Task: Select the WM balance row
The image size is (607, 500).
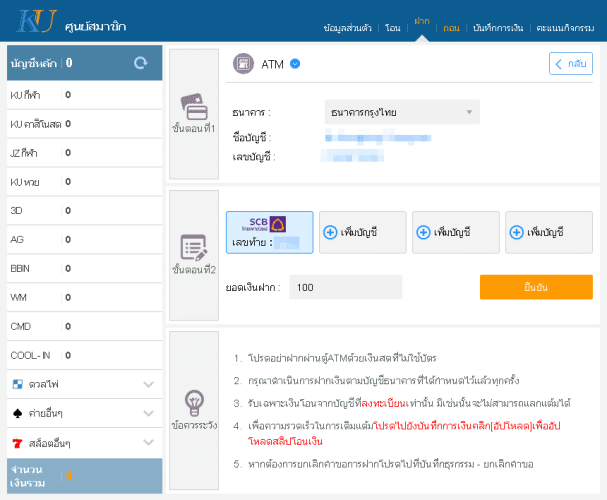Action: point(84,298)
